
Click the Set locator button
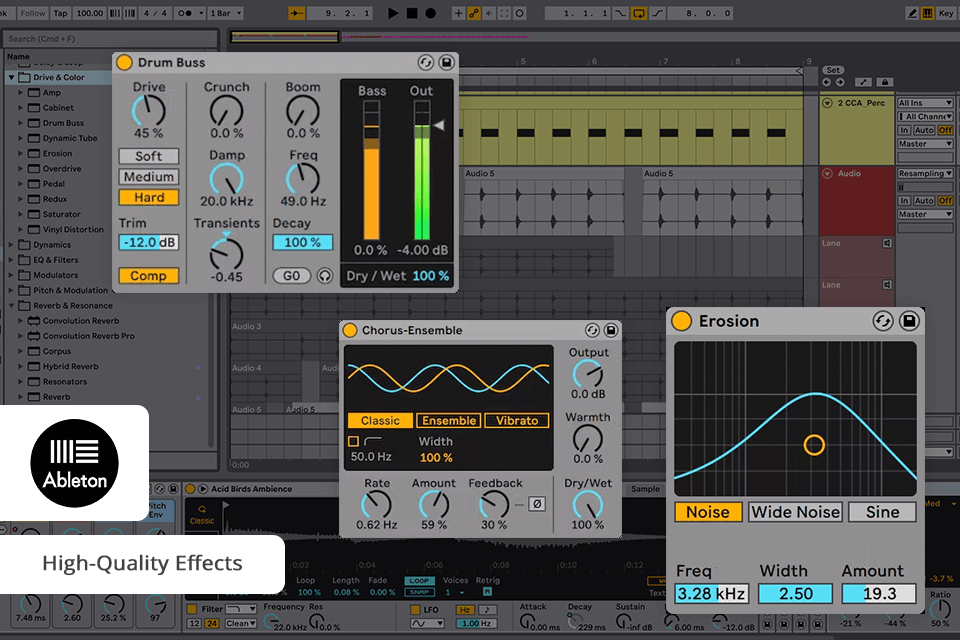(833, 70)
